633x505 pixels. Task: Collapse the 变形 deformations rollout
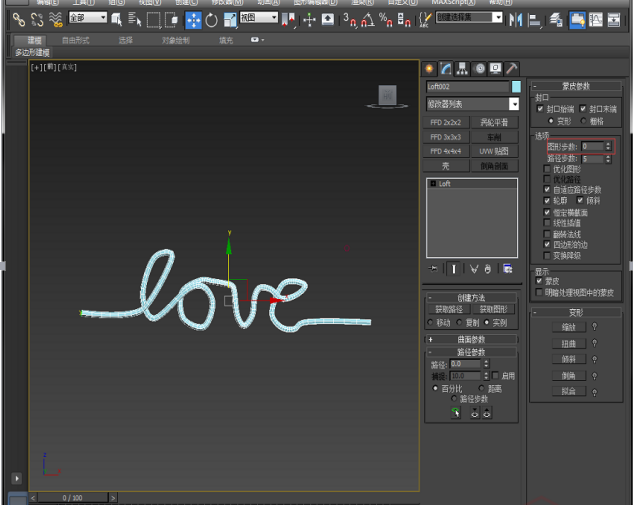[576, 312]
